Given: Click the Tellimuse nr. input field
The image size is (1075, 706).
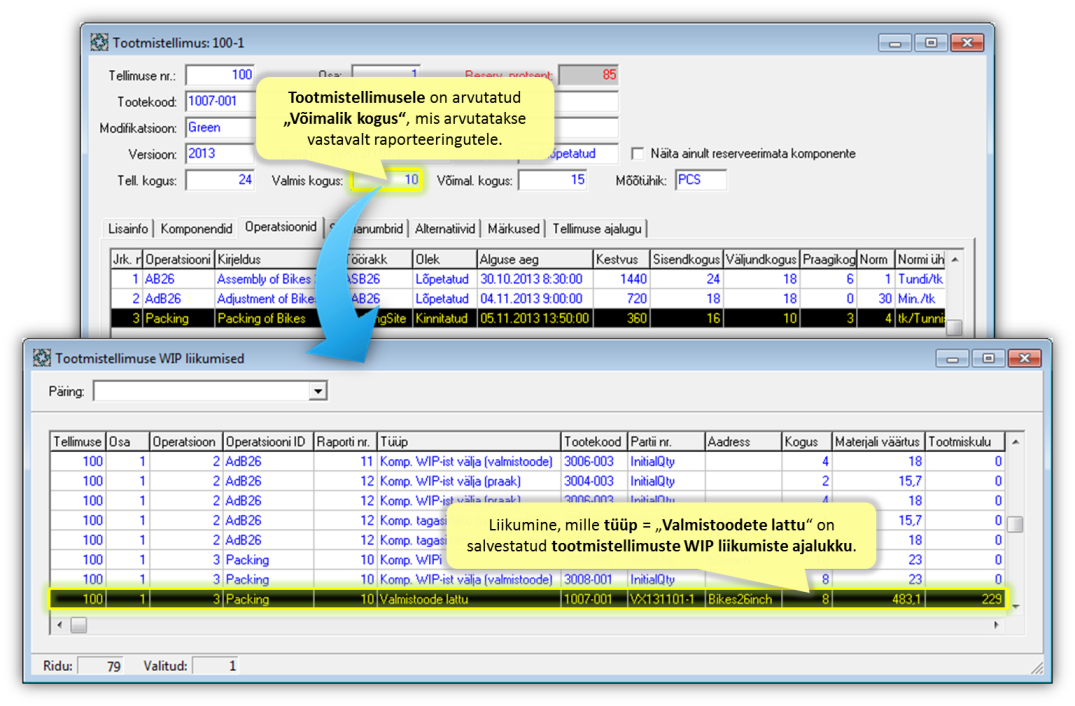Looking at the screenshot, I should (x=219, y=75).
